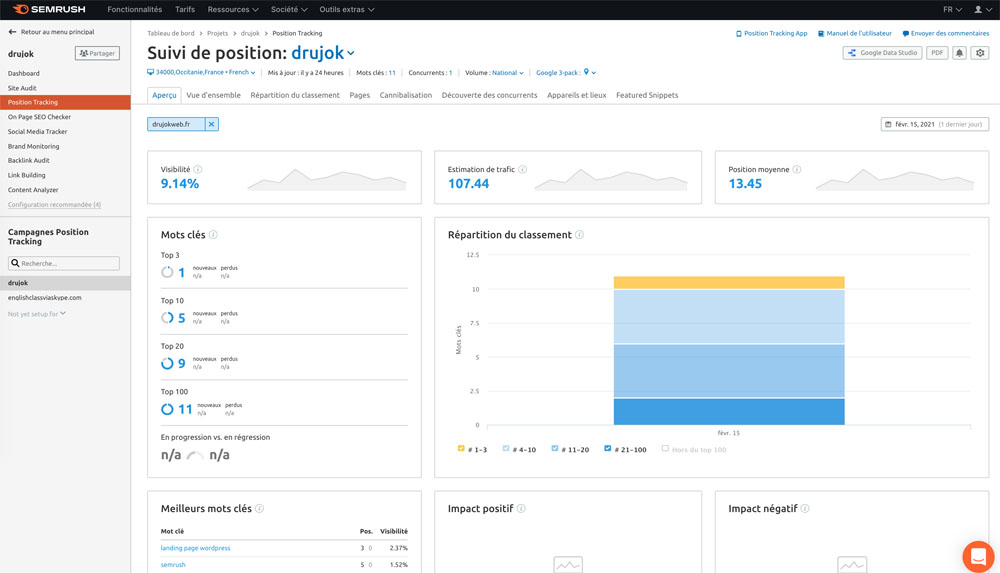Expand the Société dropdown menu
This screenshot has height=573, width=1000.
pyautogui.click(x=289, y=10)
